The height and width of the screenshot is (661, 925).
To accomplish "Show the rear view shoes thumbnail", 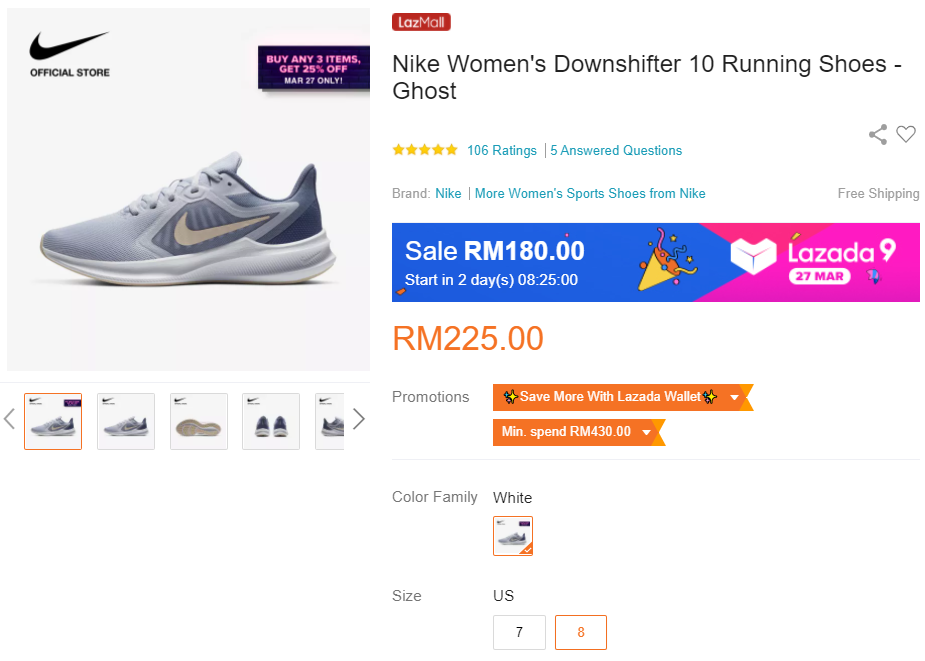I will coord(271,421).
